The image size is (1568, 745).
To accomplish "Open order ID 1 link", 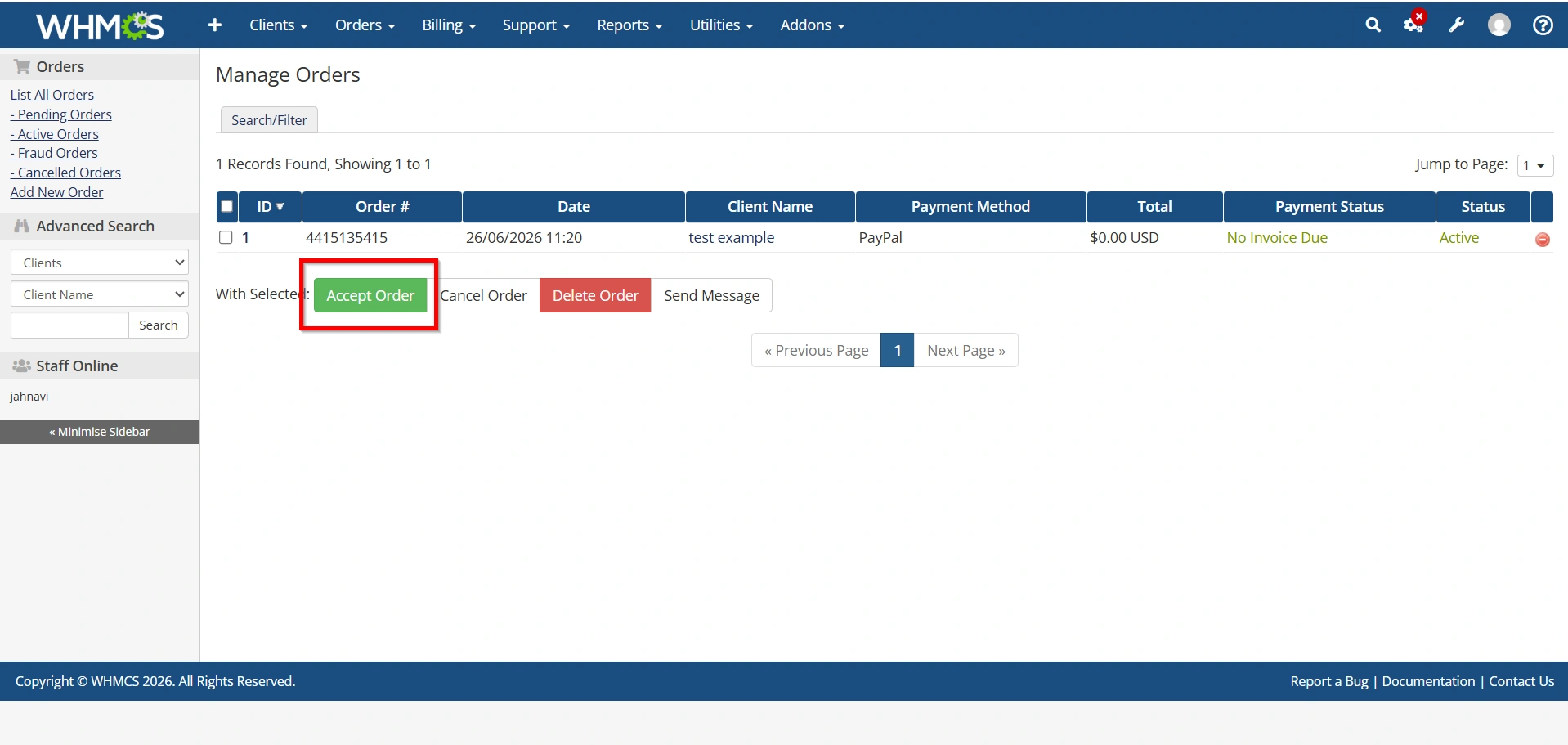I will [245, 238].
